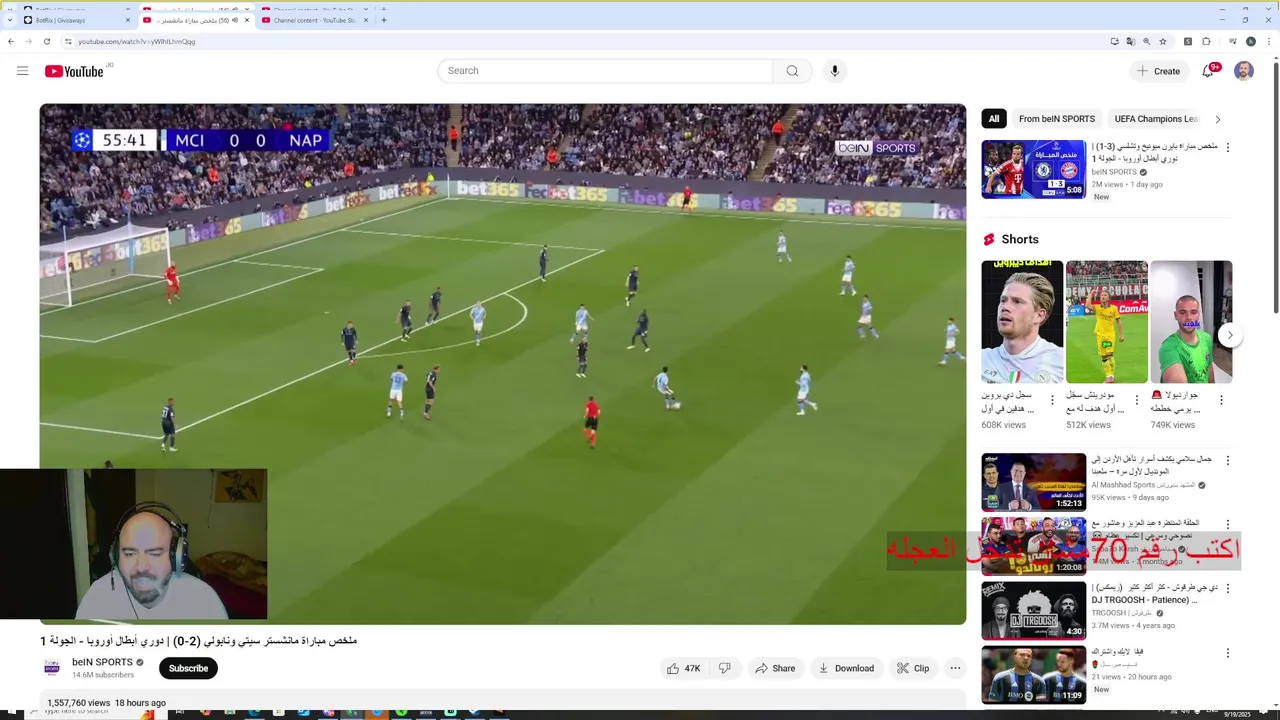This screenshot has height=720, width=1280.
Task: Open beIN SPORTS channel name link
Action: coord(102,662)
